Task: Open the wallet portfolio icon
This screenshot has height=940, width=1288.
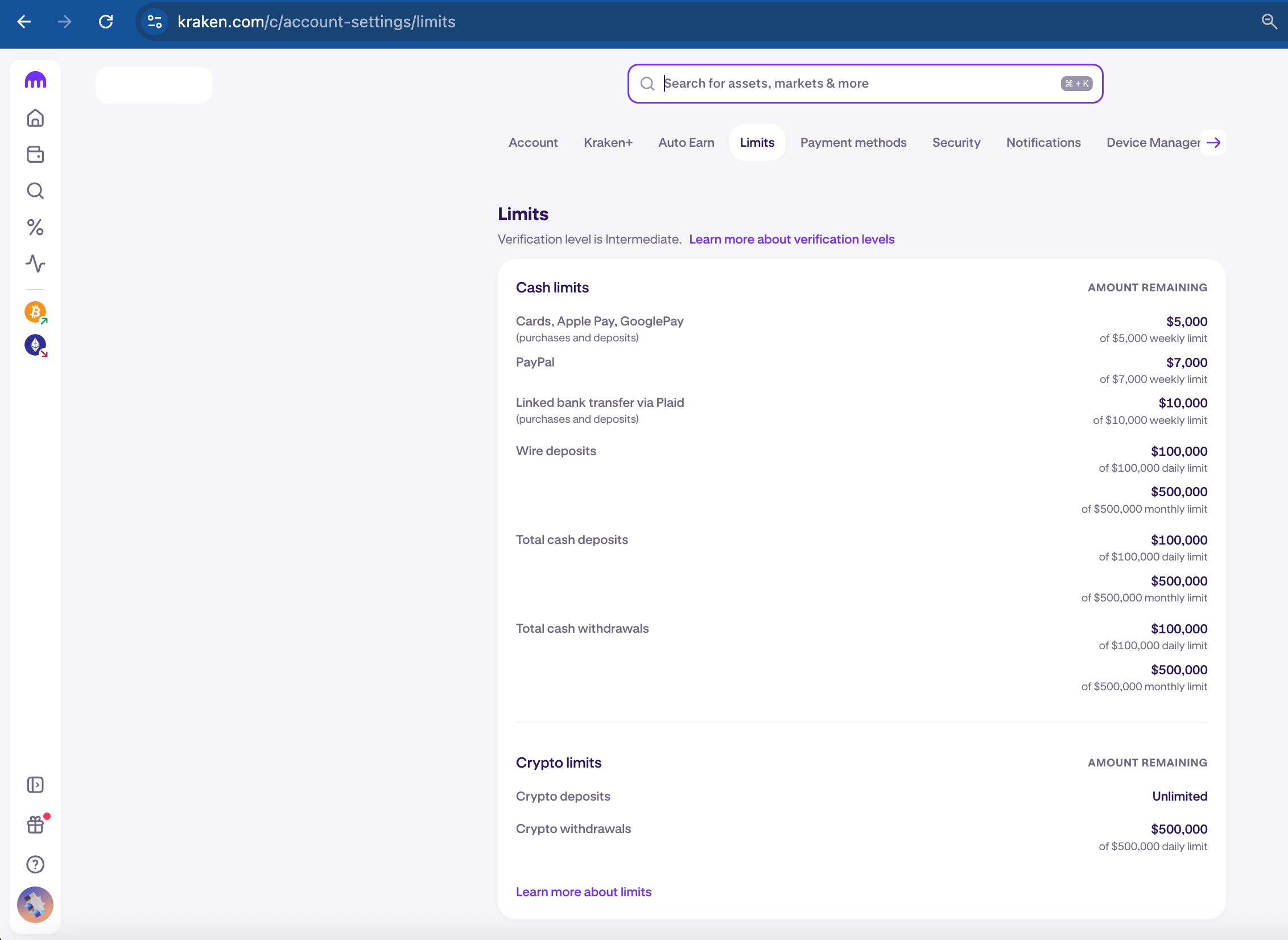Action: 35,155
